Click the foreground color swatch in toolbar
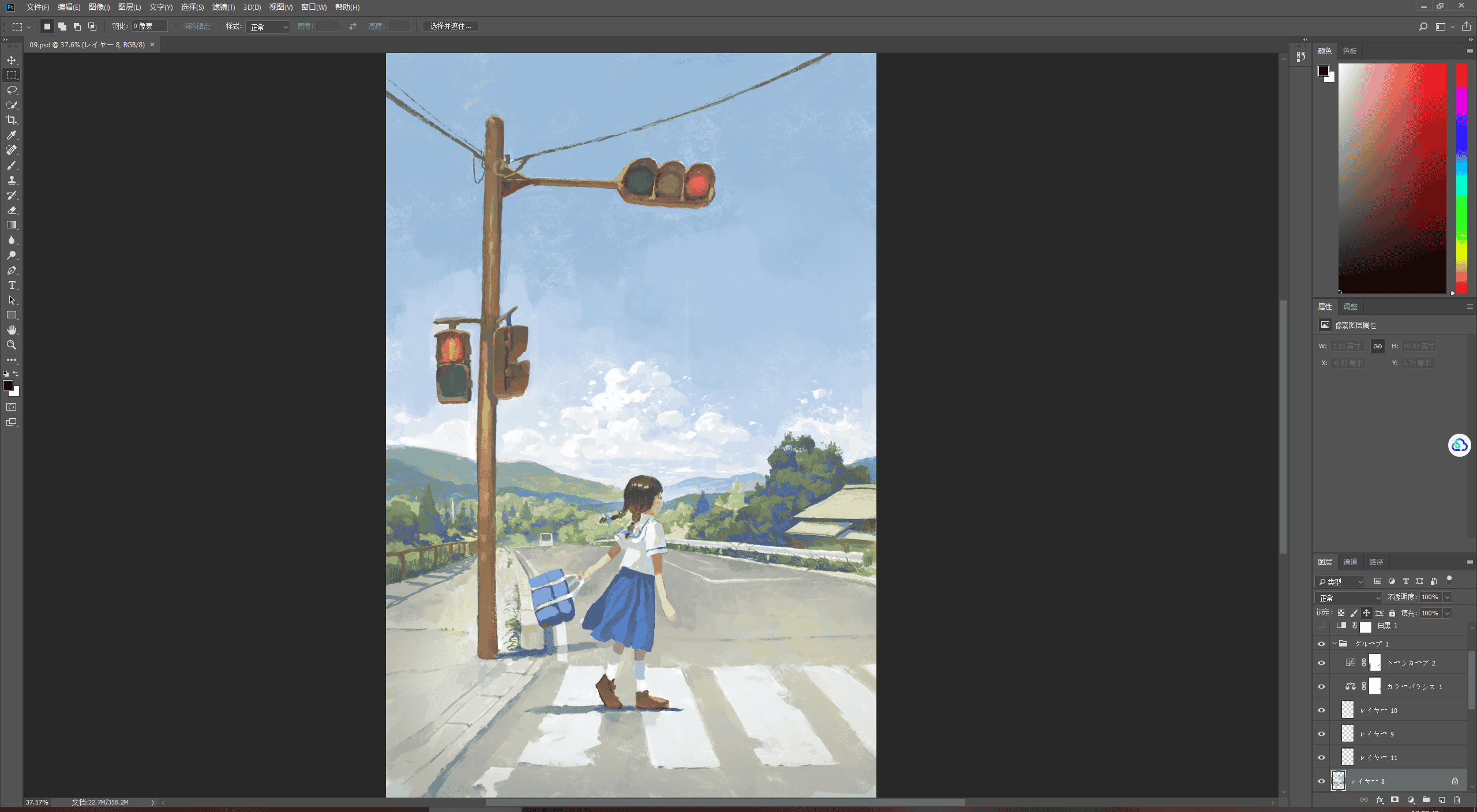This screenshot has height=812, width=1477. [8, 385]
